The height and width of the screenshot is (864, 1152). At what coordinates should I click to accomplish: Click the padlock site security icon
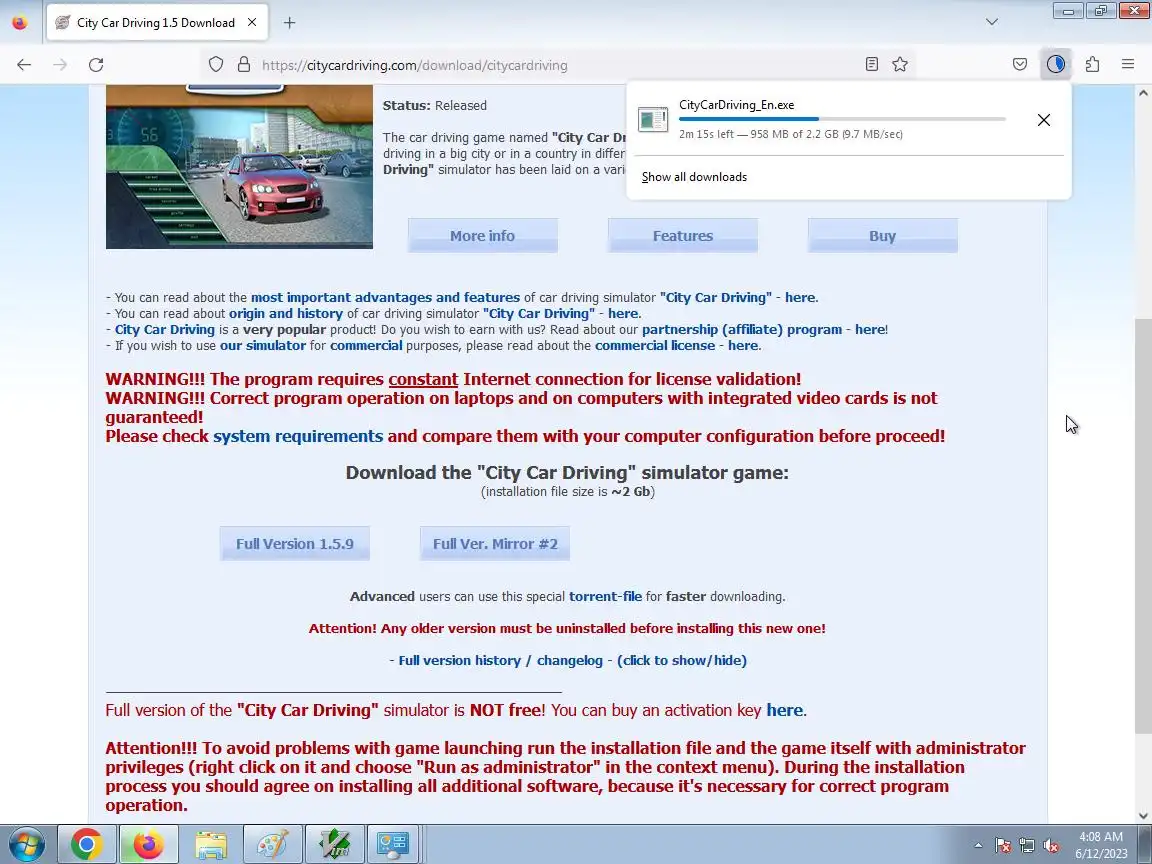(x=244, y=65)
